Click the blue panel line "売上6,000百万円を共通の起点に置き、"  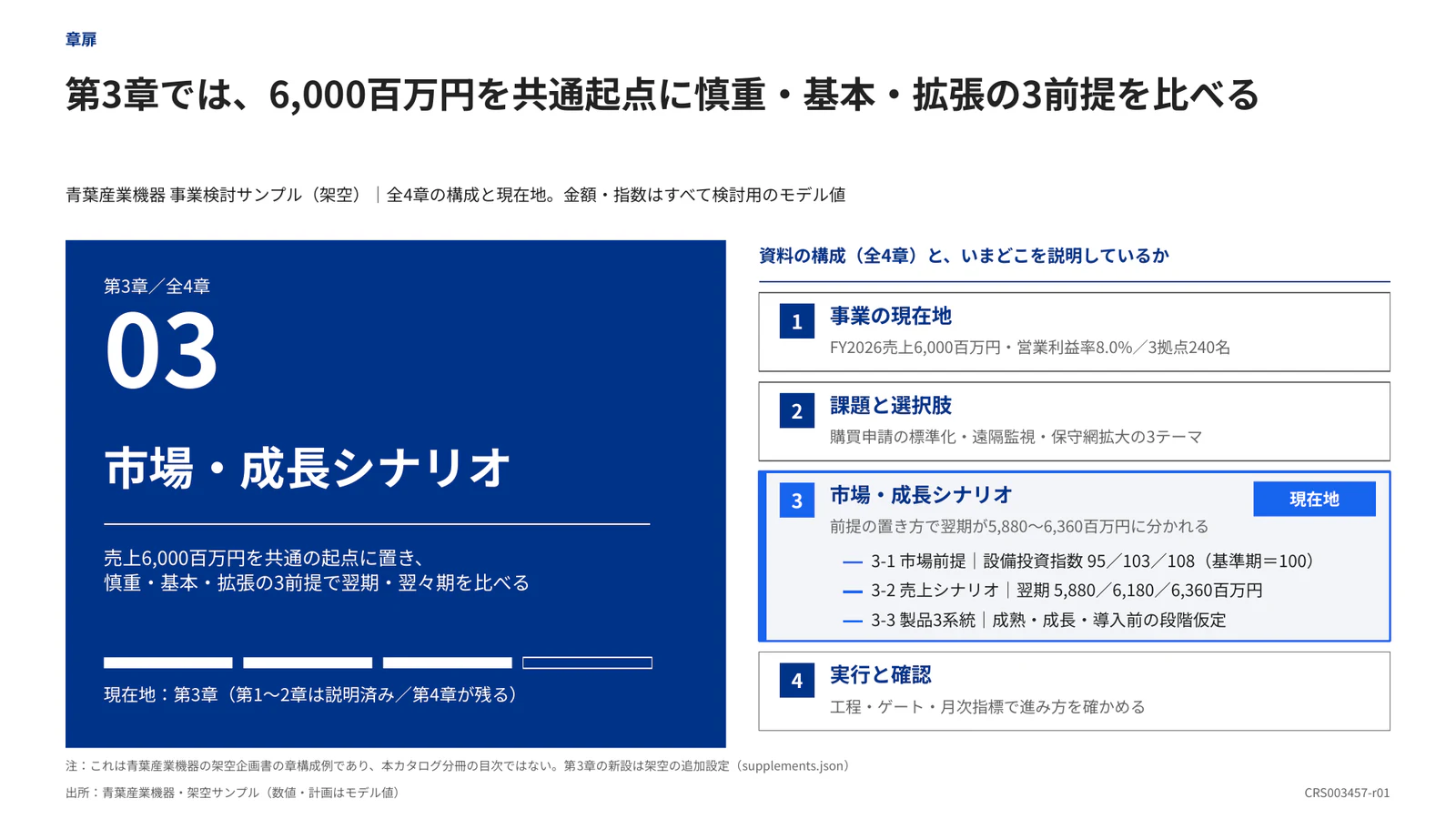(265, 558)
